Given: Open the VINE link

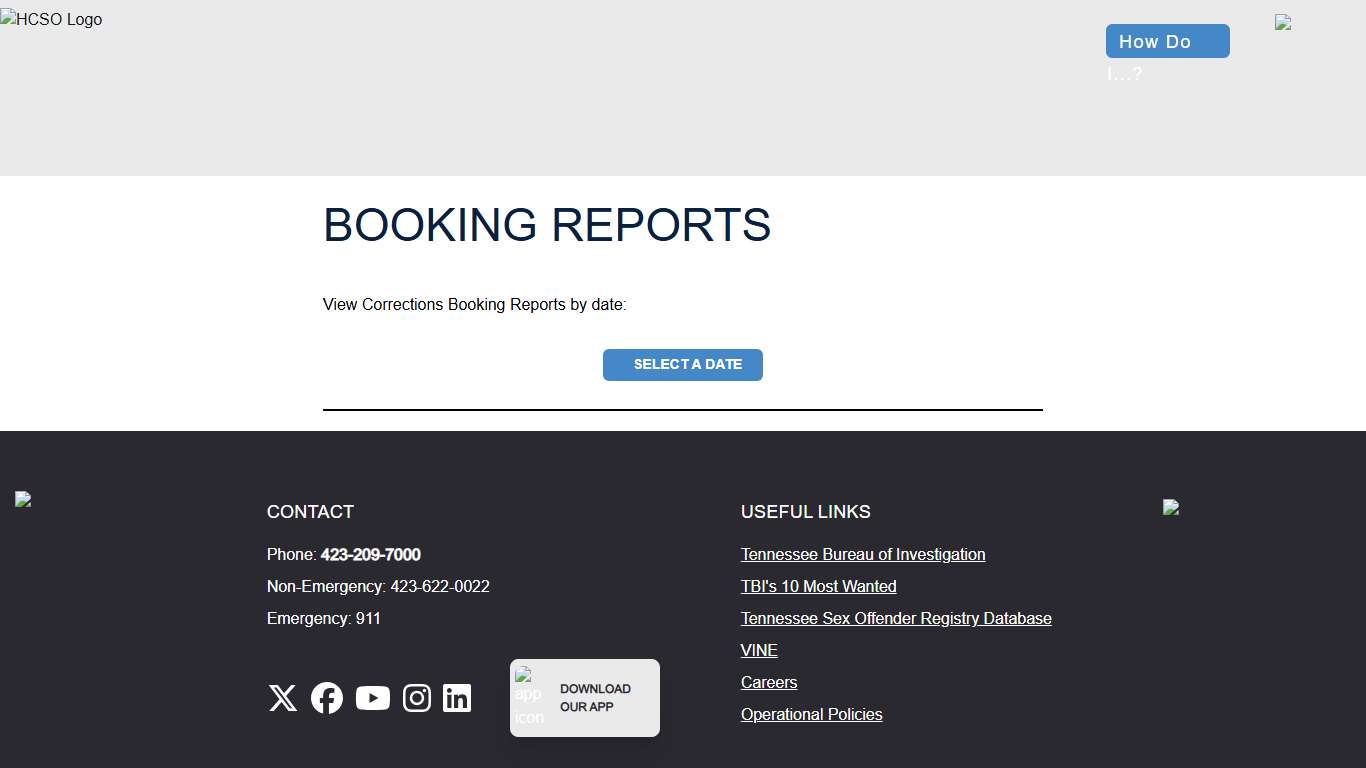Looking at the screenshot, I should click(x=759, y=650).
